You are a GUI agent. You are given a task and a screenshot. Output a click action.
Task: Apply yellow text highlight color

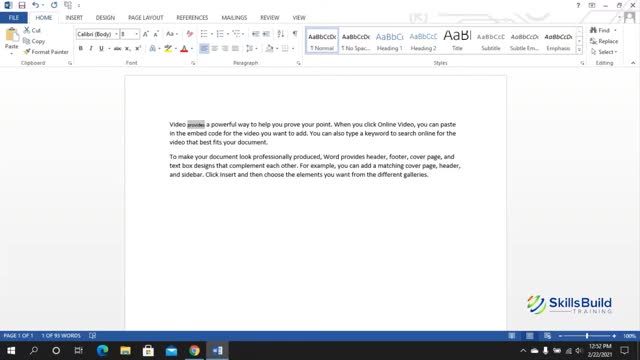tap(168, 49)
